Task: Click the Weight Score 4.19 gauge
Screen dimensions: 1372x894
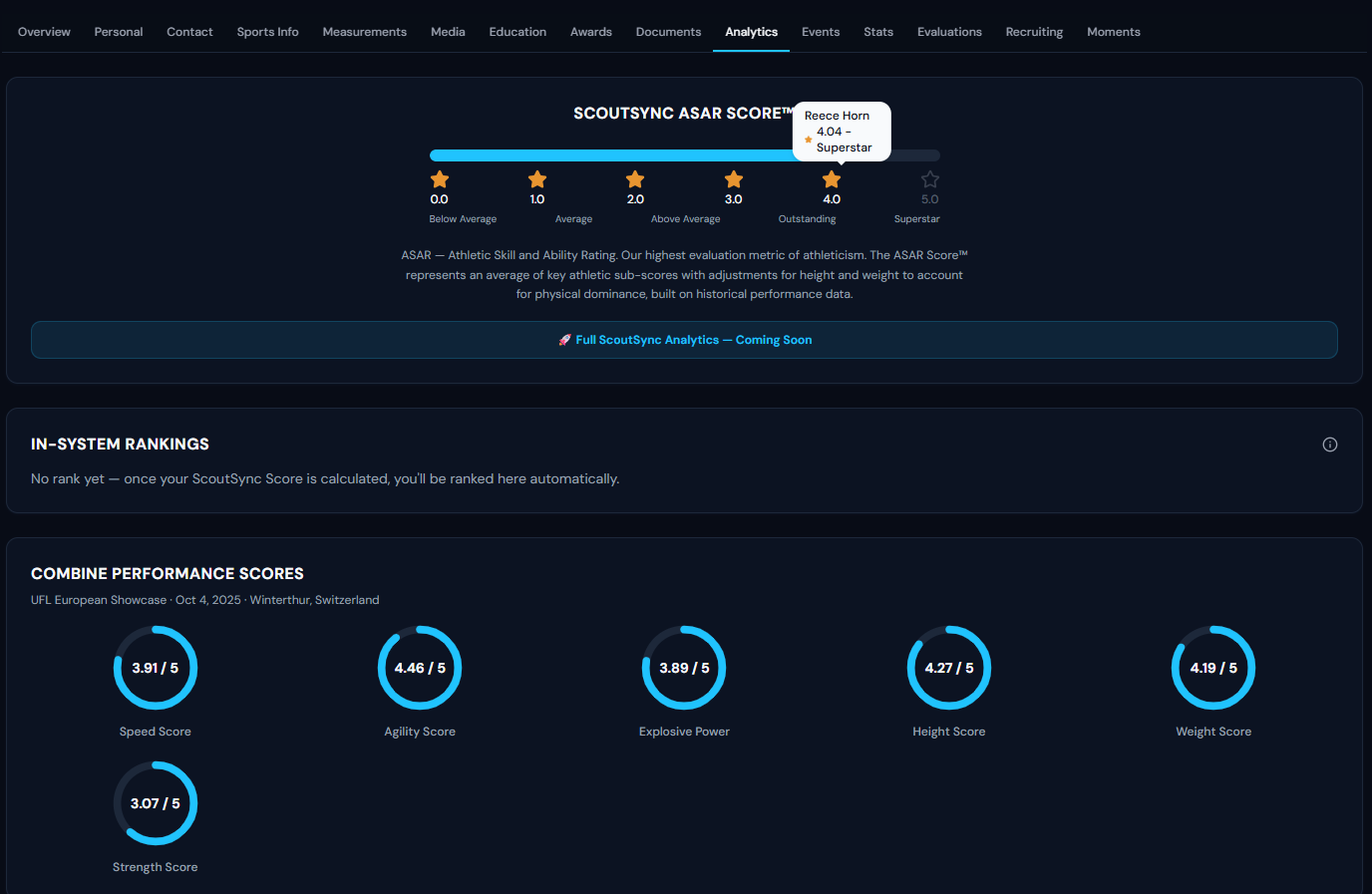Action: click(1213, 668)
